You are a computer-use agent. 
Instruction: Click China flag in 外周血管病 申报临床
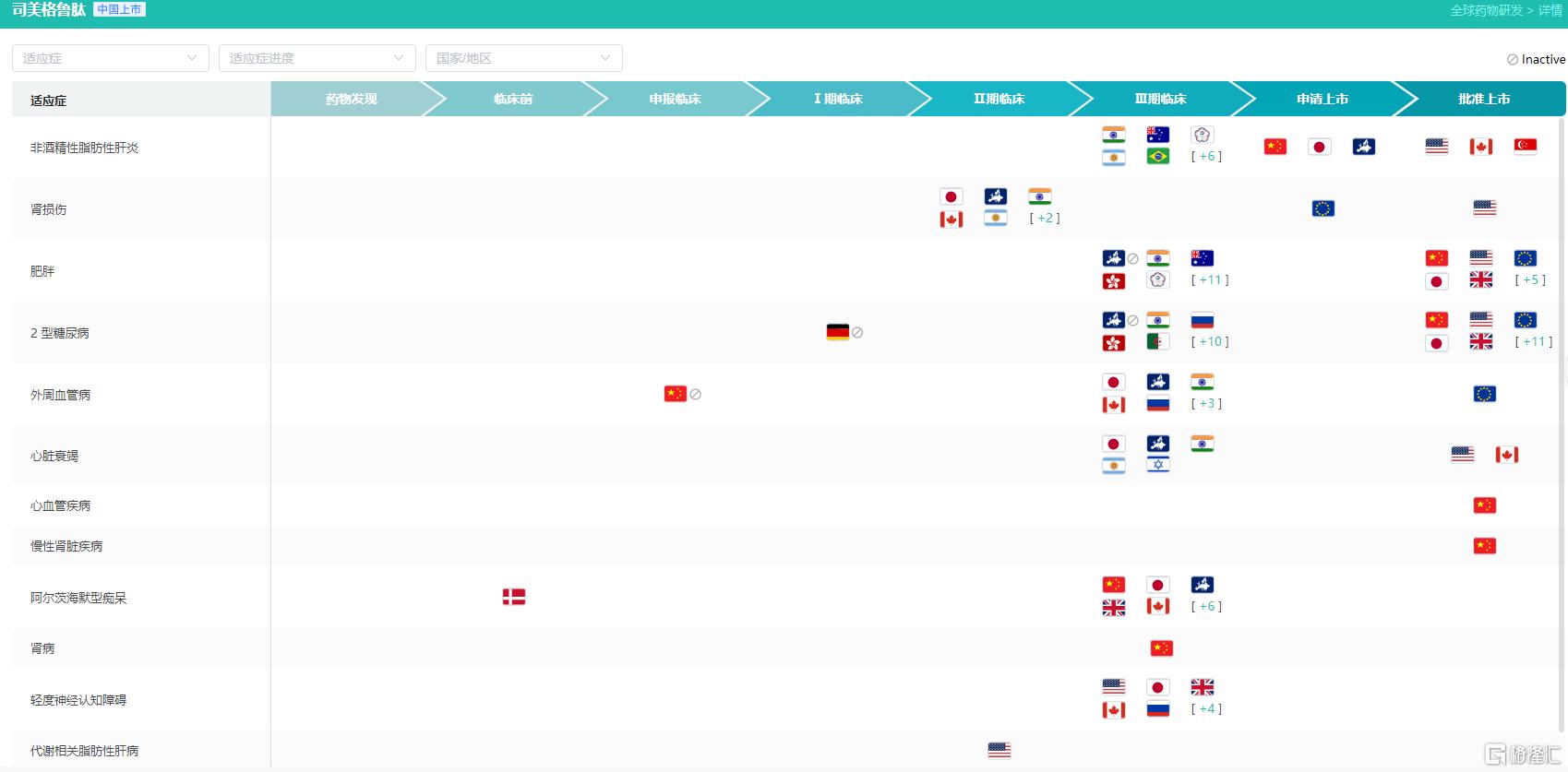pos(676,394)
